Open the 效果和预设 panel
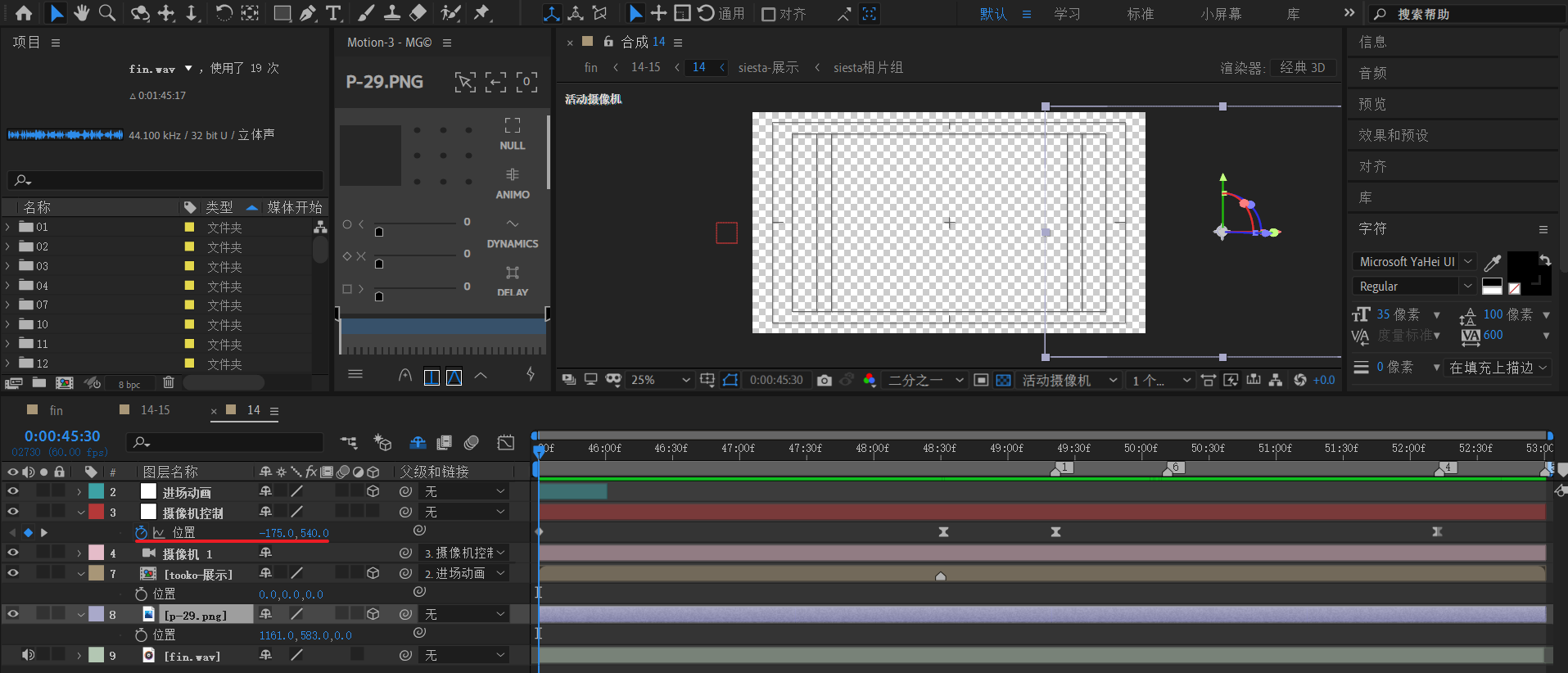Viewport: 1568px width, 673px height. coord(1394,135)
